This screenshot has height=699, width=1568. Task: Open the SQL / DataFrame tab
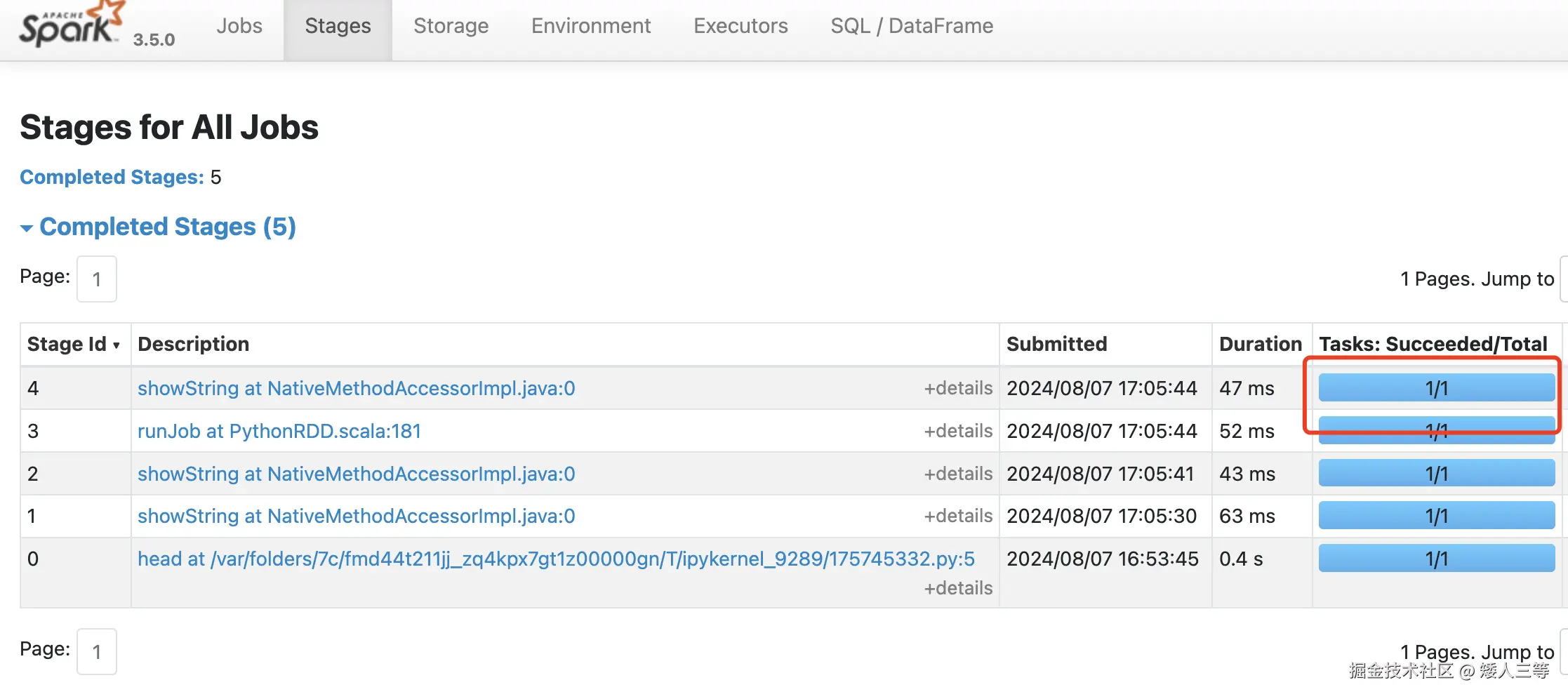tap(911, 27)
